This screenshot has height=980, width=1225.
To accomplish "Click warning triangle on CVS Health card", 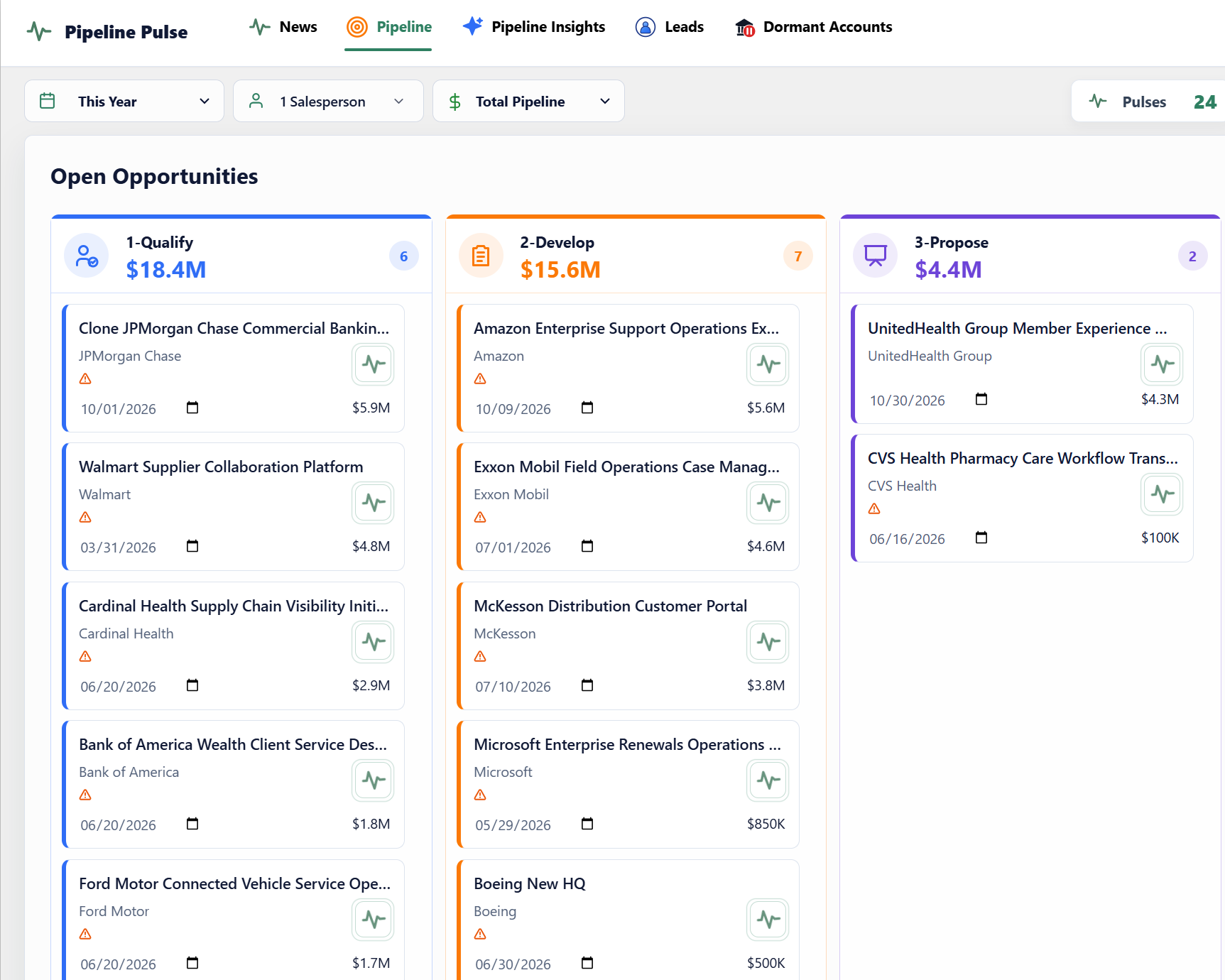I will coord(874,509).
